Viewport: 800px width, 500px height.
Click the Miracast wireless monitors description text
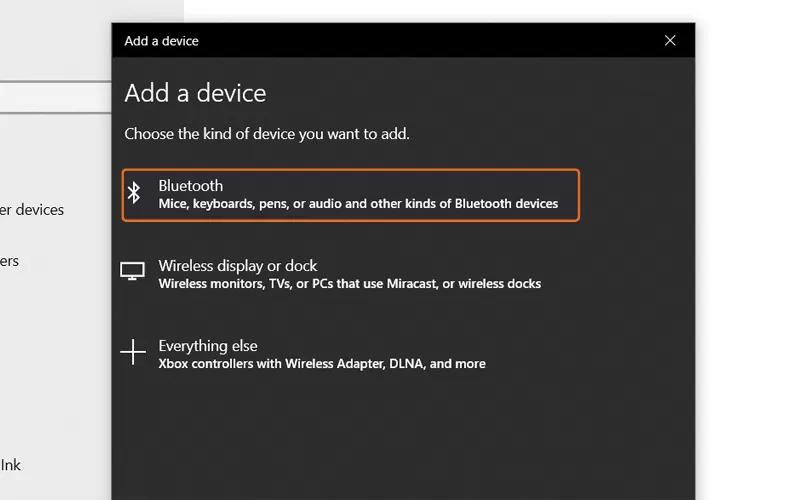coord(349,284)
